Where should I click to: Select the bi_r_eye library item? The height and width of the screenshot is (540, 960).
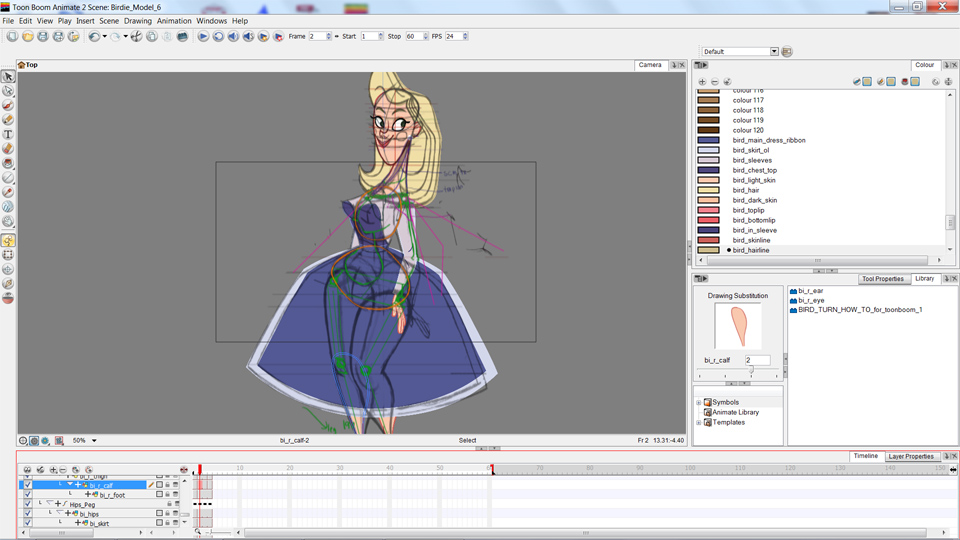[x=811, y=301]
